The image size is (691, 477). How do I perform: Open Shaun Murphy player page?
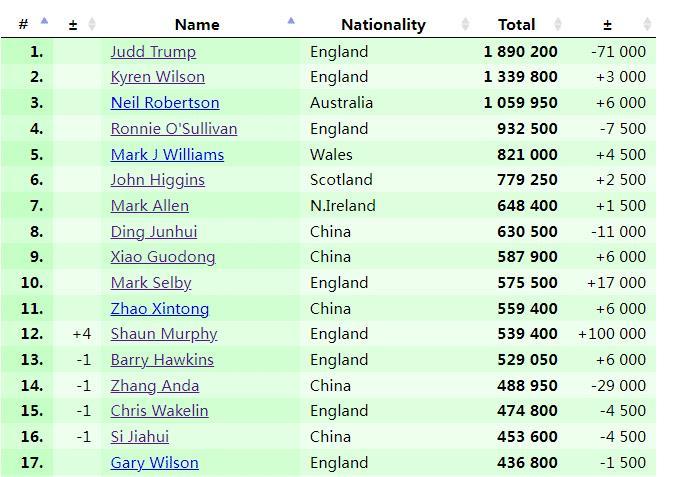click(164, 334)
